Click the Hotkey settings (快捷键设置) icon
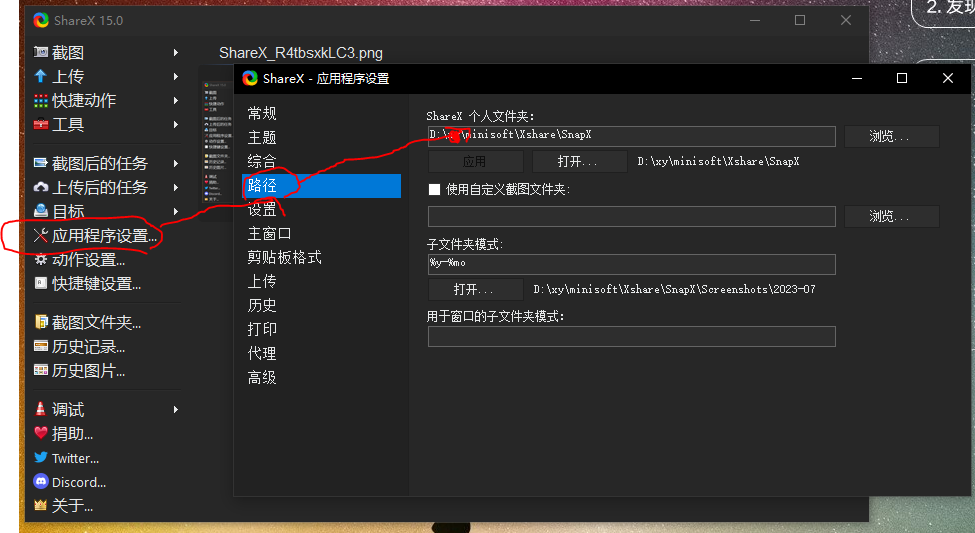 click(40, 283)
